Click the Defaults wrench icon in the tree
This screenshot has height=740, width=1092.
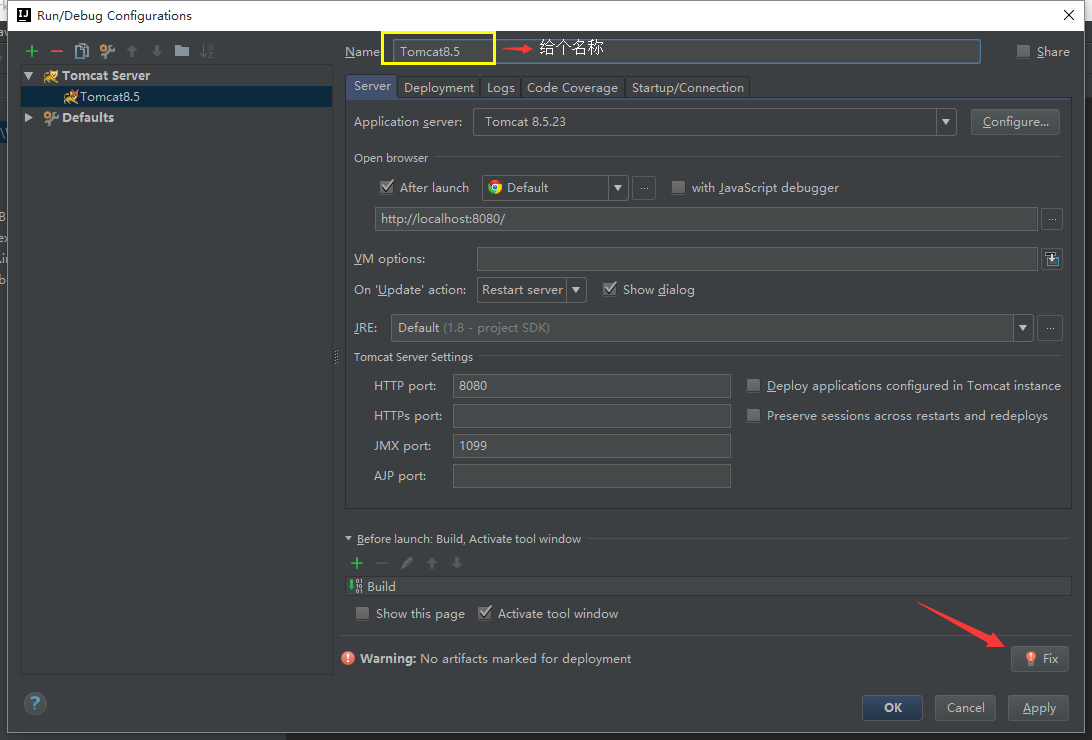click(51, 118)
